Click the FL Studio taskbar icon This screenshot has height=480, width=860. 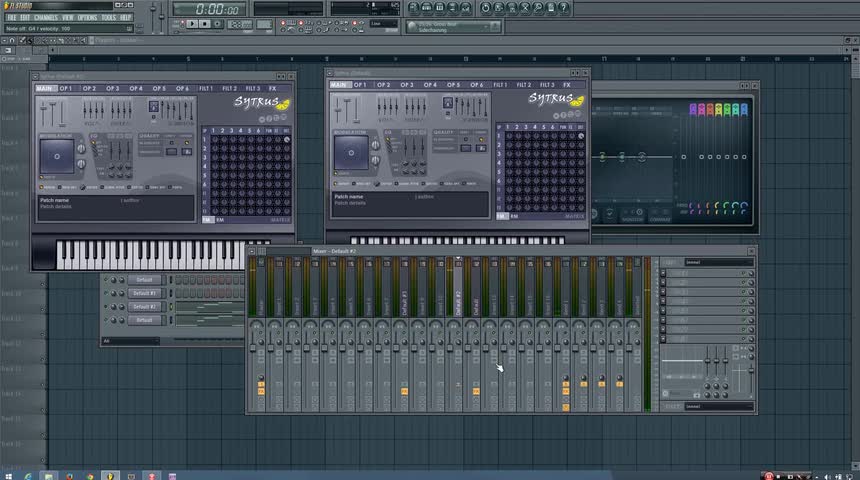pos(110,475)
